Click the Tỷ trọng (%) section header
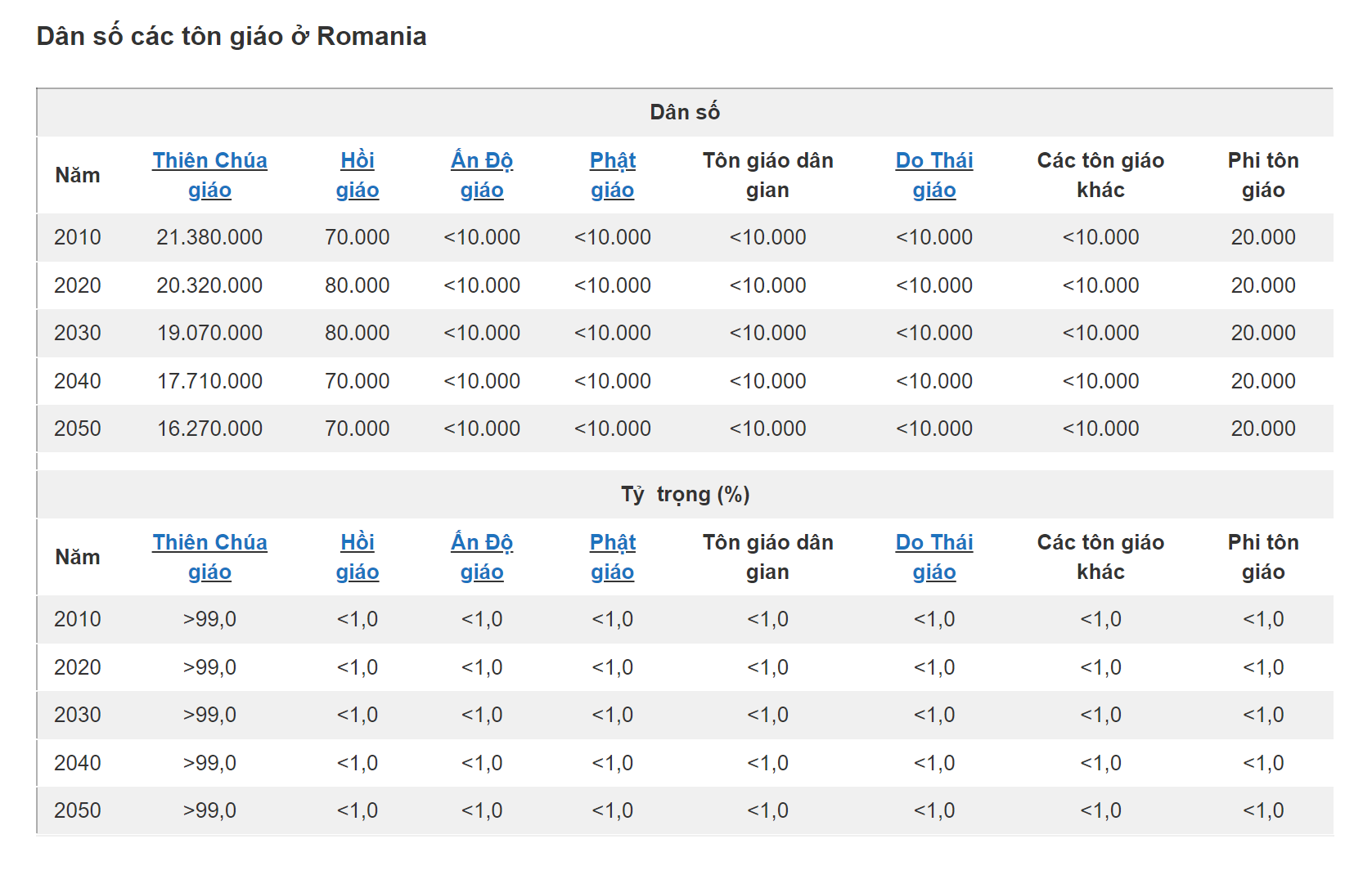 coord(685,495)
